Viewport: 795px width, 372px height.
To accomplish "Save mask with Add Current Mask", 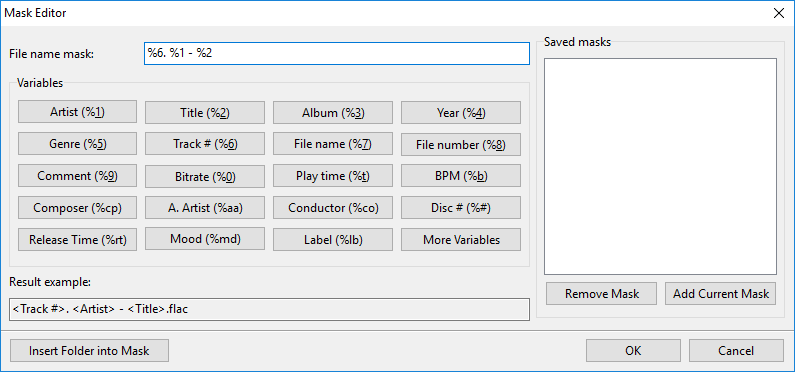I will click(x=720, y=293).
